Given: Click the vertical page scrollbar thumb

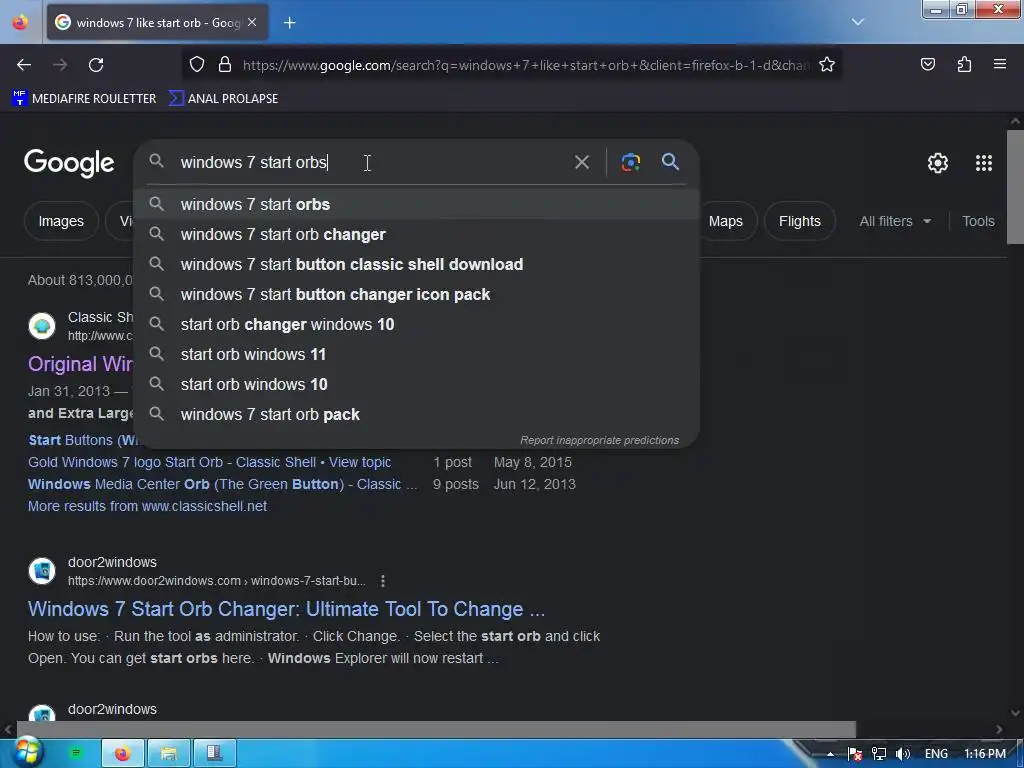Looking at the screenshot, I should coord(1015,187).
